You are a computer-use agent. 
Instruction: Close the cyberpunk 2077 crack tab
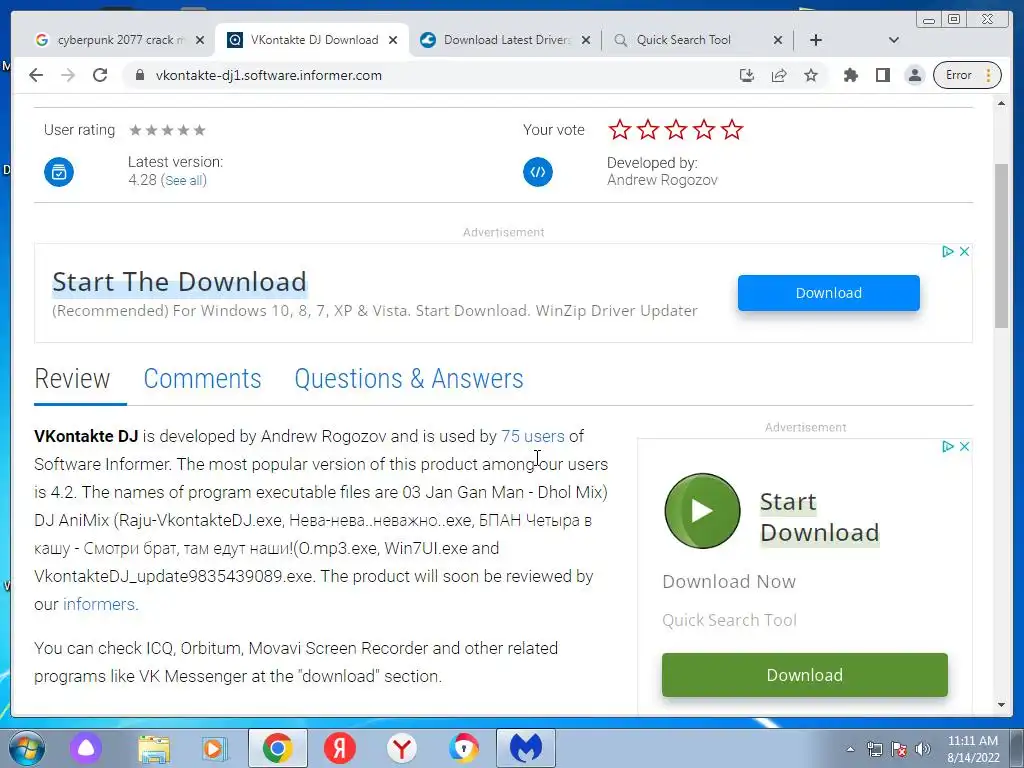(200, 40)
